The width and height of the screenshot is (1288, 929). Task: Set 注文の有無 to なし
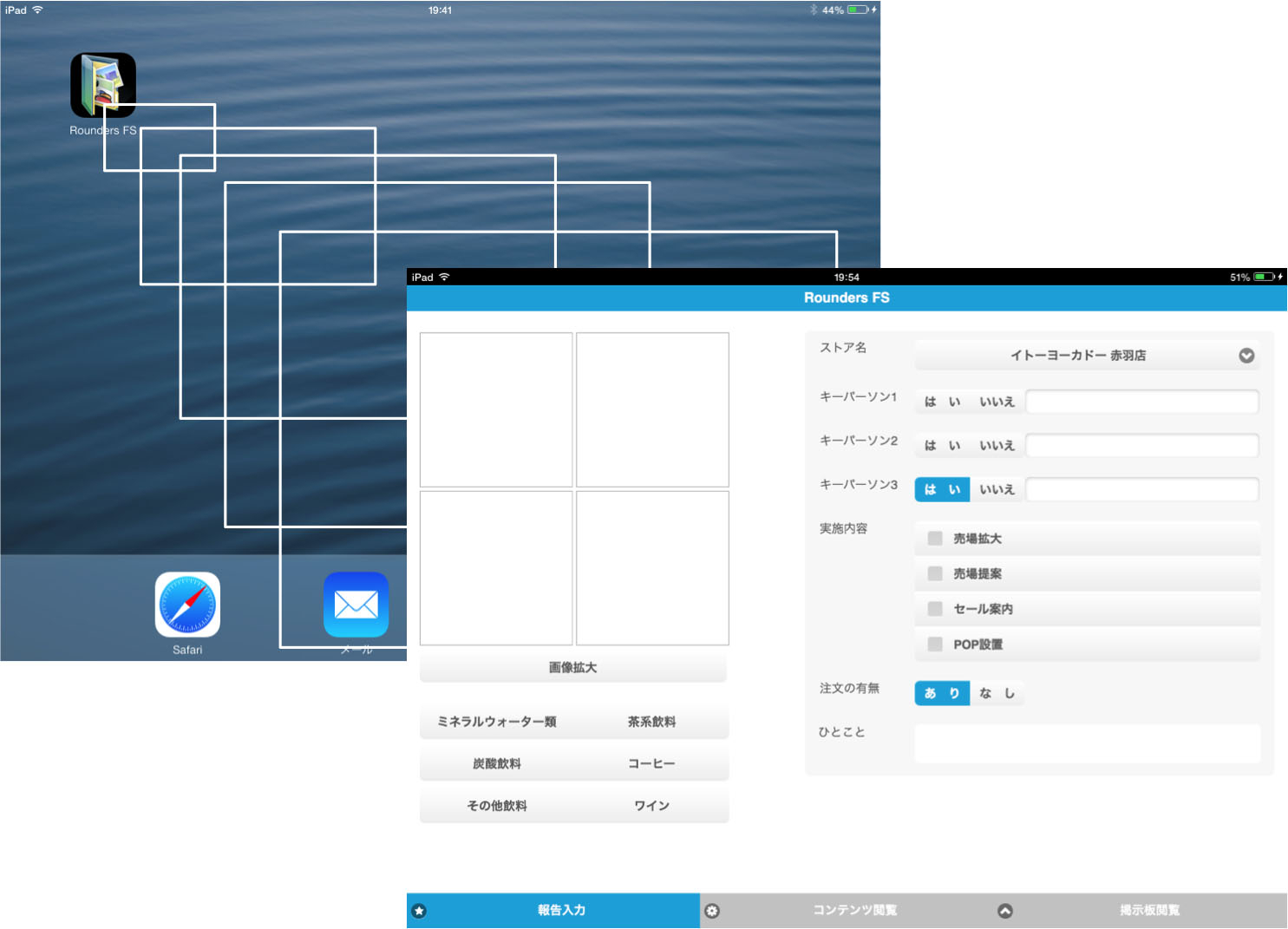(997, 693)
